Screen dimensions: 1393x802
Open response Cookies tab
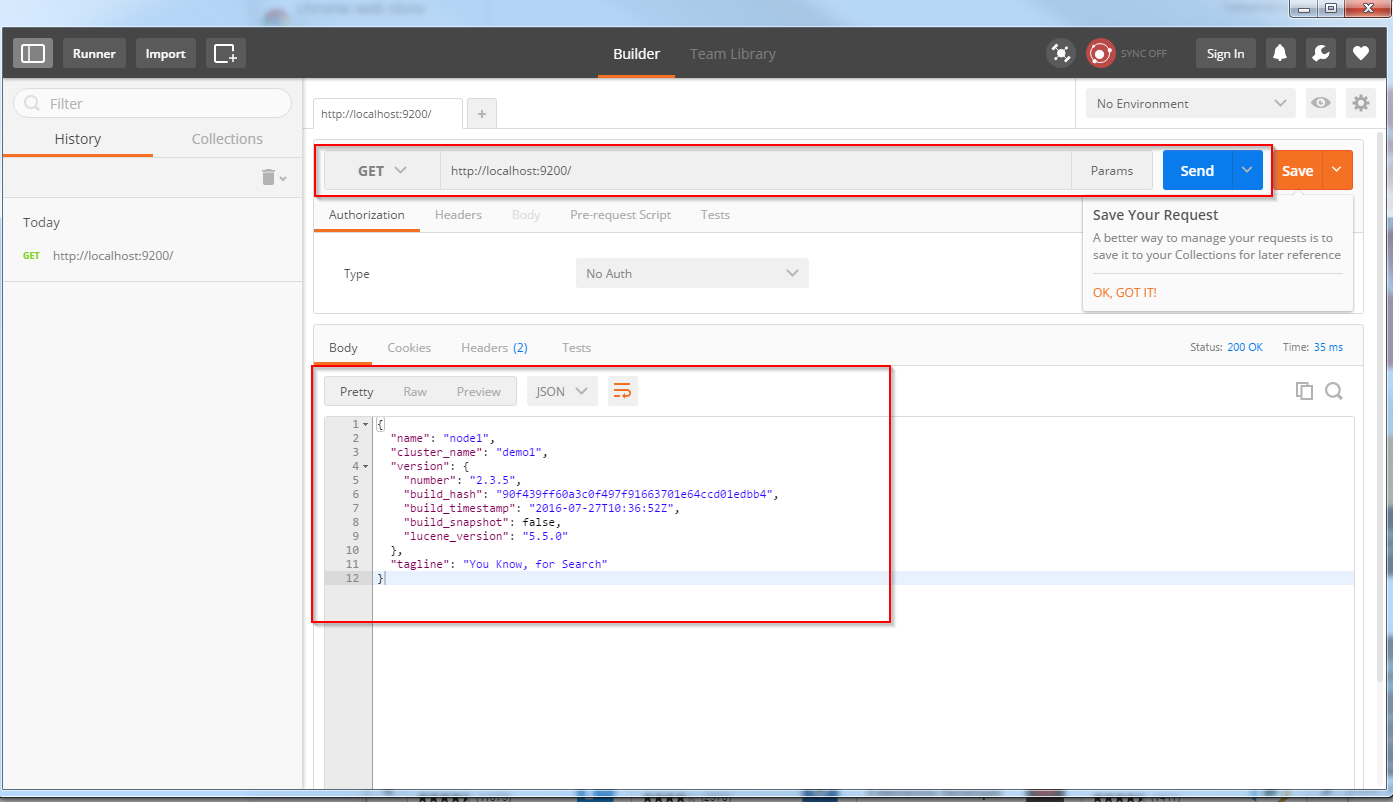click(x=409, y=348)
